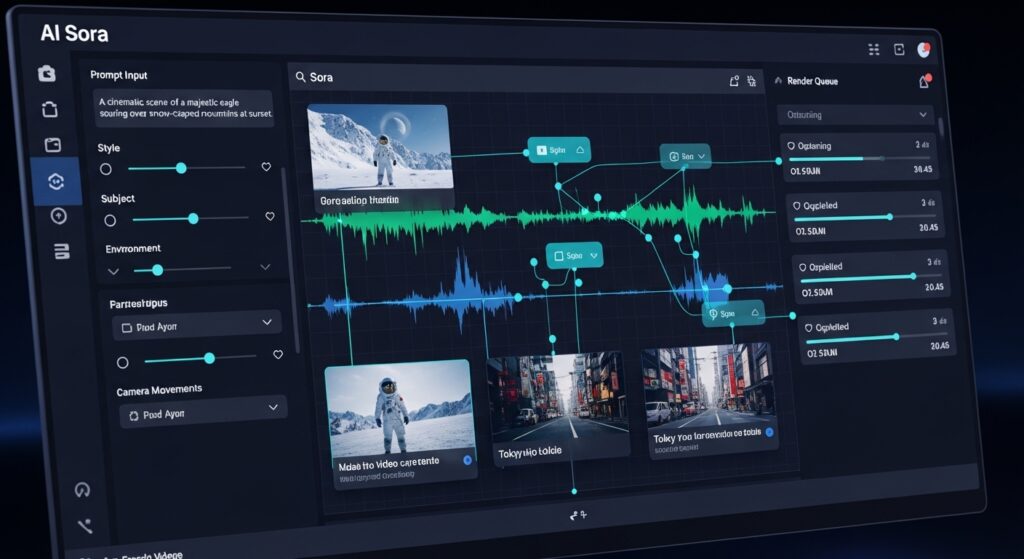
Task: Favorite the Style setting with heart icon
Action: (x=265, y=167)
